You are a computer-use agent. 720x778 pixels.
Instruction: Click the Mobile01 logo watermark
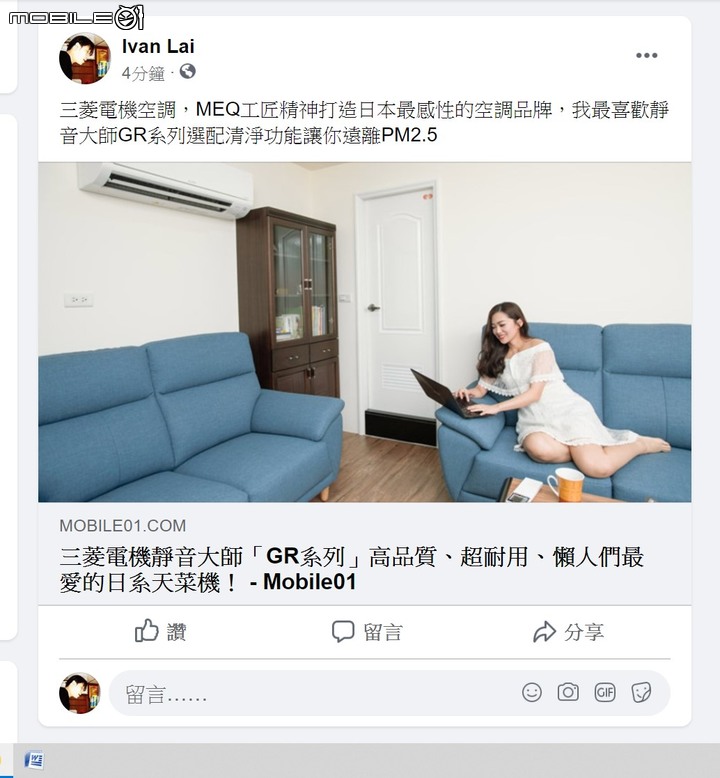coord(76,17)
